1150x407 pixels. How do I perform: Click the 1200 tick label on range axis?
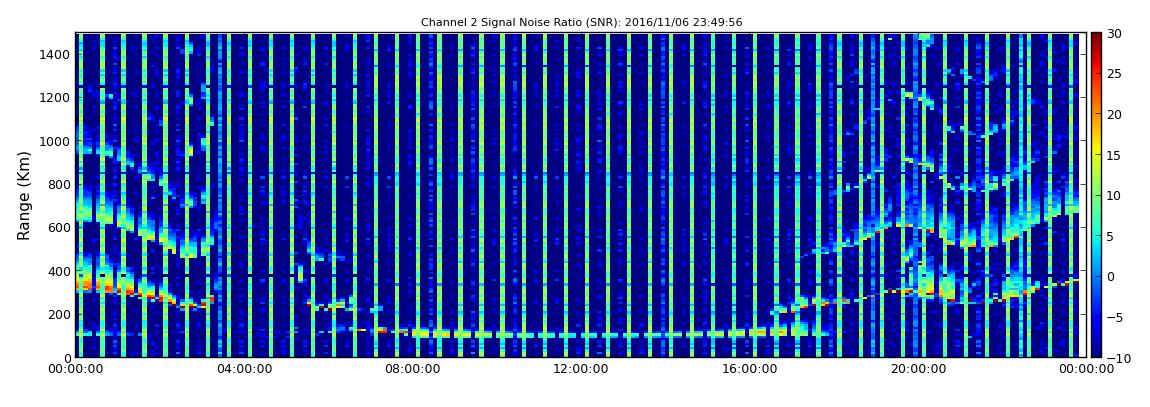55,98
